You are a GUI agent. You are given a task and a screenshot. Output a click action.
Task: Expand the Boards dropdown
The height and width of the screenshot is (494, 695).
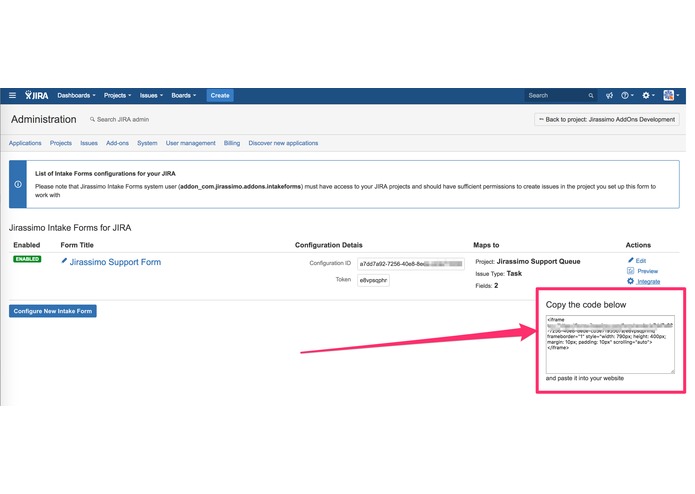coord(184,96)
